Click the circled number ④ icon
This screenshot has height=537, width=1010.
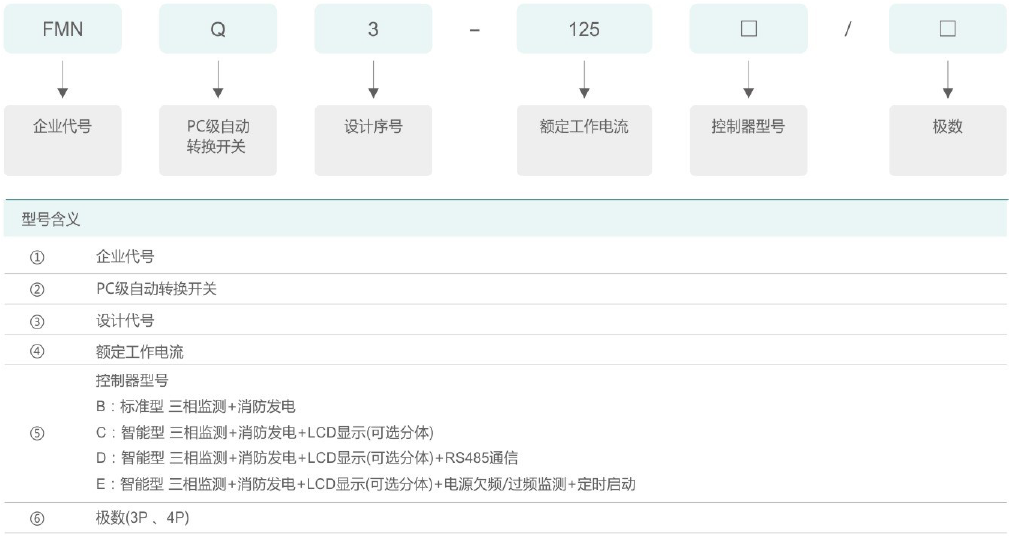pos(37,351)
